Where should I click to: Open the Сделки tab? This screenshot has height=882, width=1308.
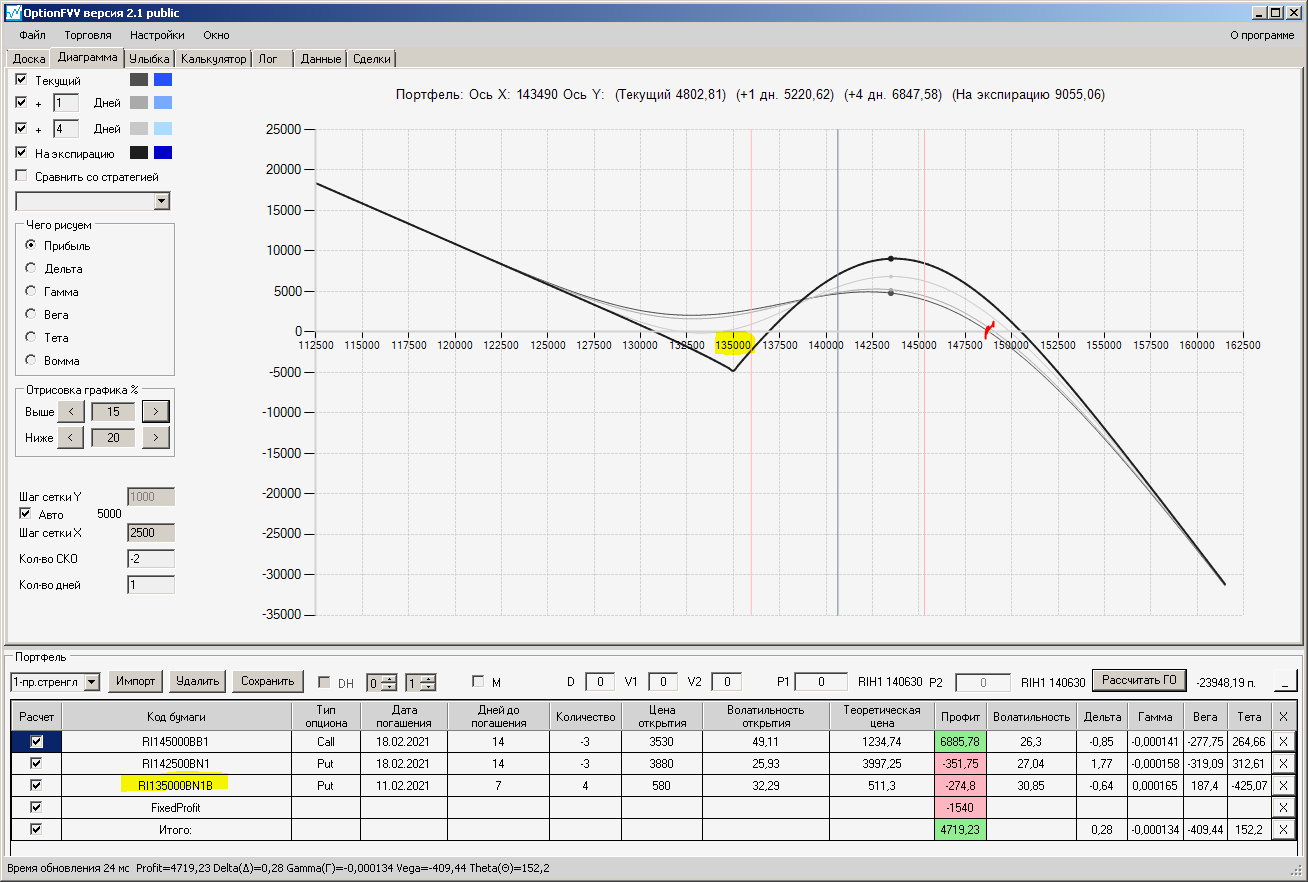coord(372,59)
